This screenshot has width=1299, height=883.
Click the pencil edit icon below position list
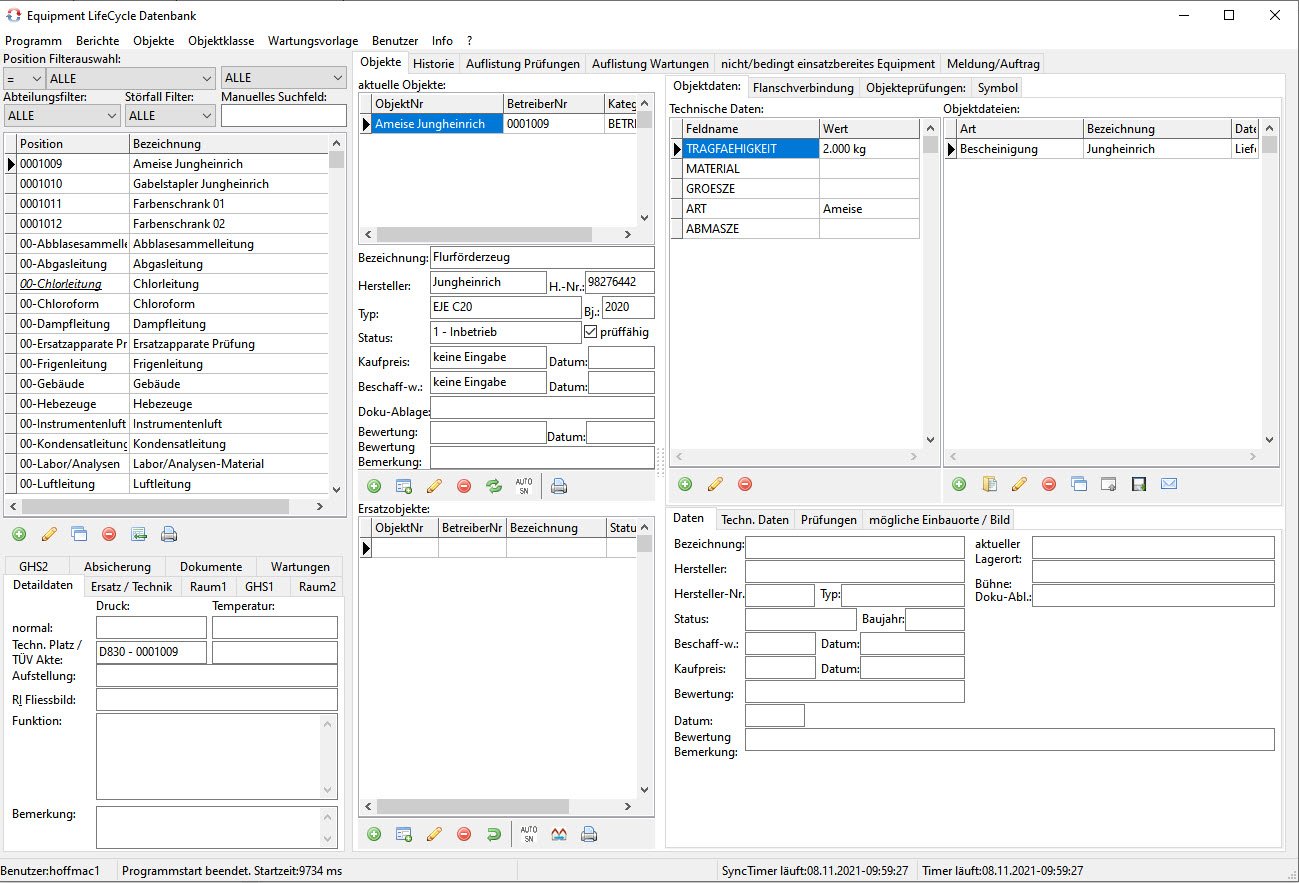[x=49, y=534]
